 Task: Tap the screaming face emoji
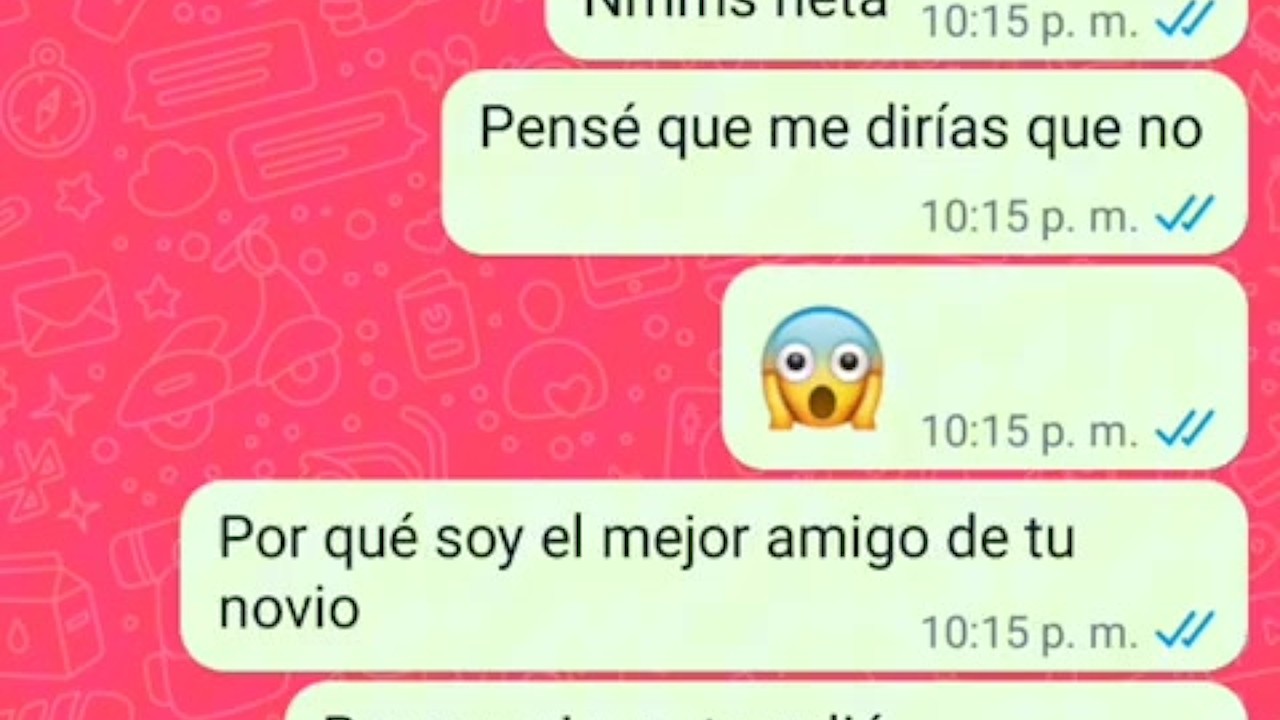pos(822,368)
